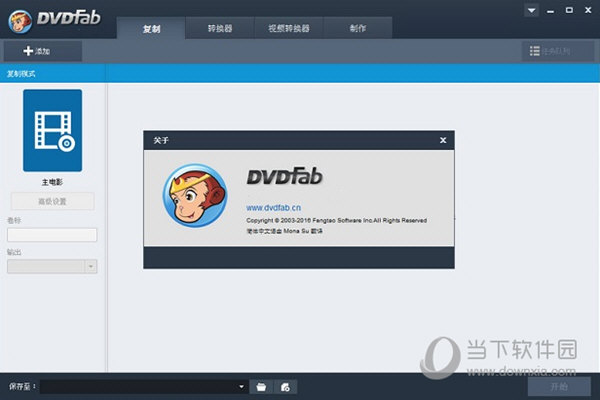600x400 pixels.
Task: Click the 开始 start button
Action: [559, 387]
